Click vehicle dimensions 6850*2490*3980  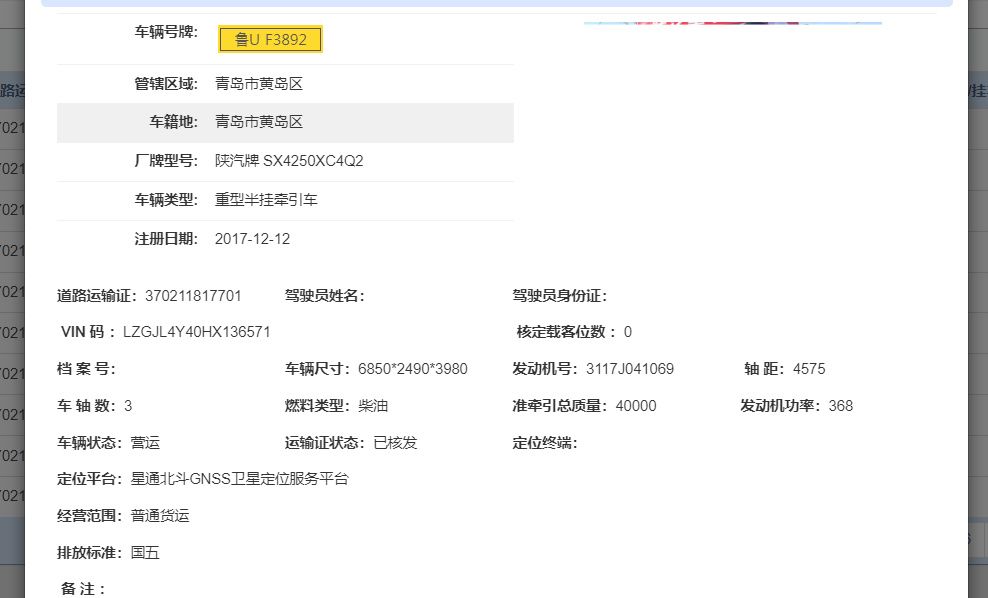[412, 369]
